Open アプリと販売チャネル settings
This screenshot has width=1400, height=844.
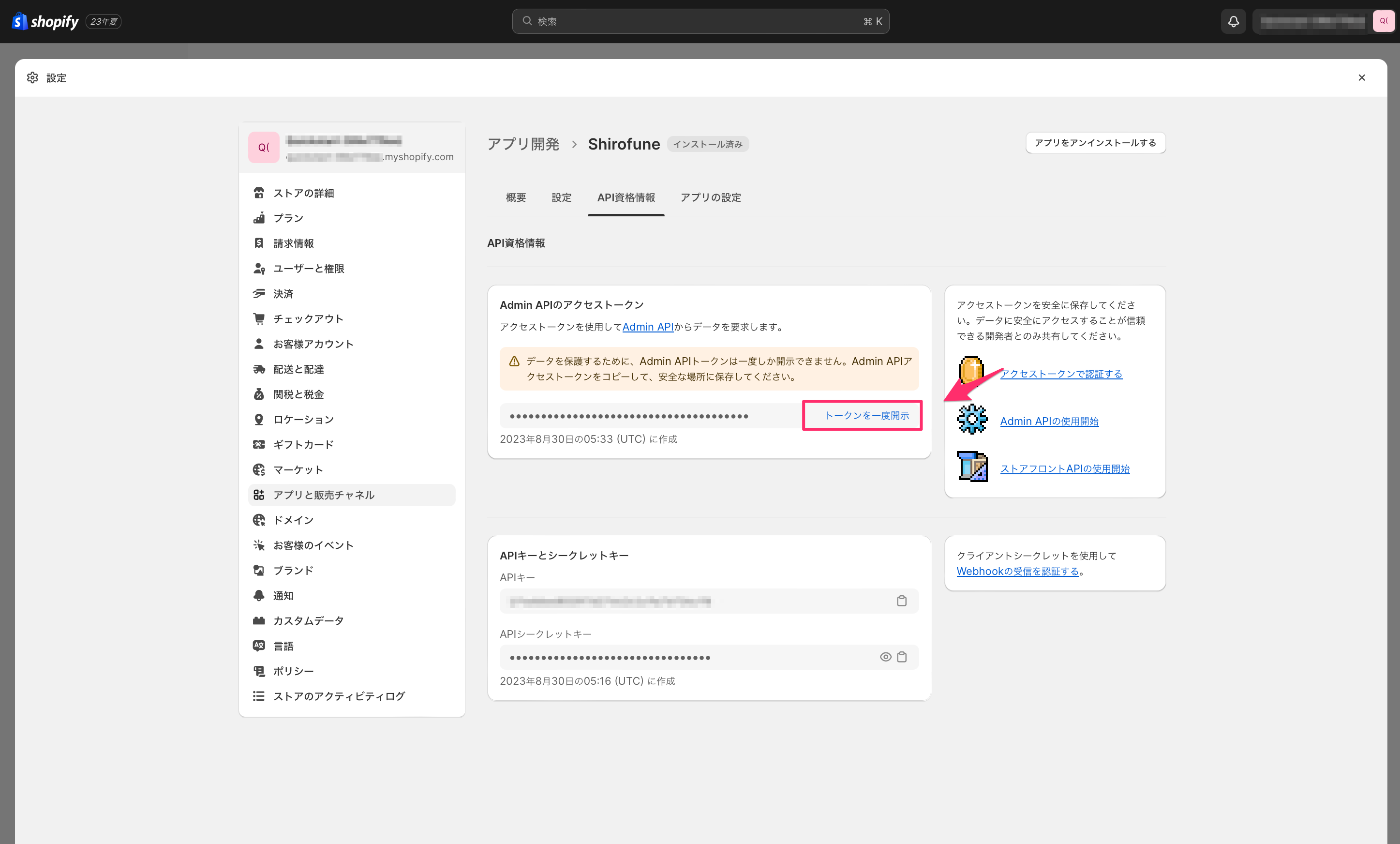[352, 495]
